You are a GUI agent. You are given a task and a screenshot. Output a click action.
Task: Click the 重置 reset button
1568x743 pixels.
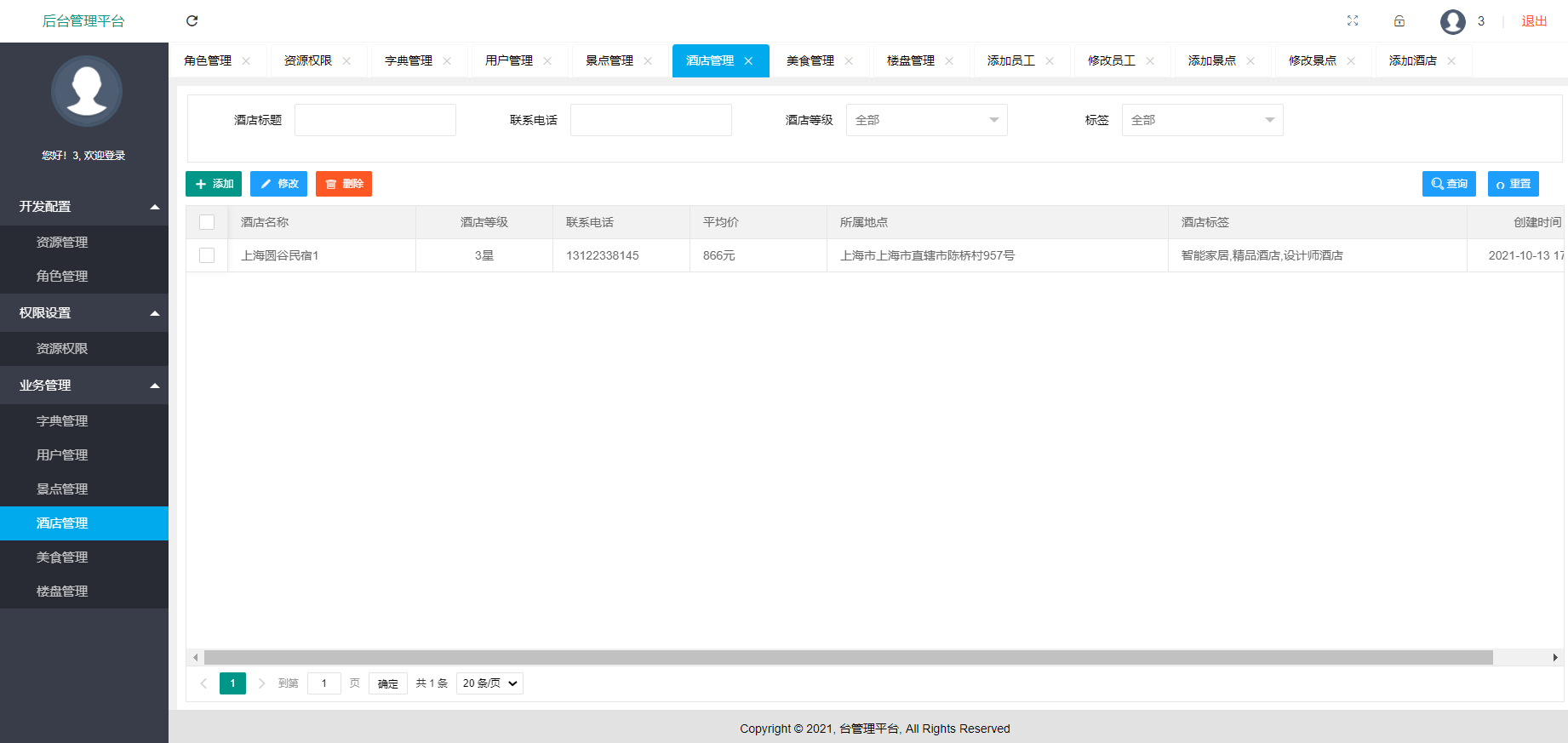[1514, 184]
